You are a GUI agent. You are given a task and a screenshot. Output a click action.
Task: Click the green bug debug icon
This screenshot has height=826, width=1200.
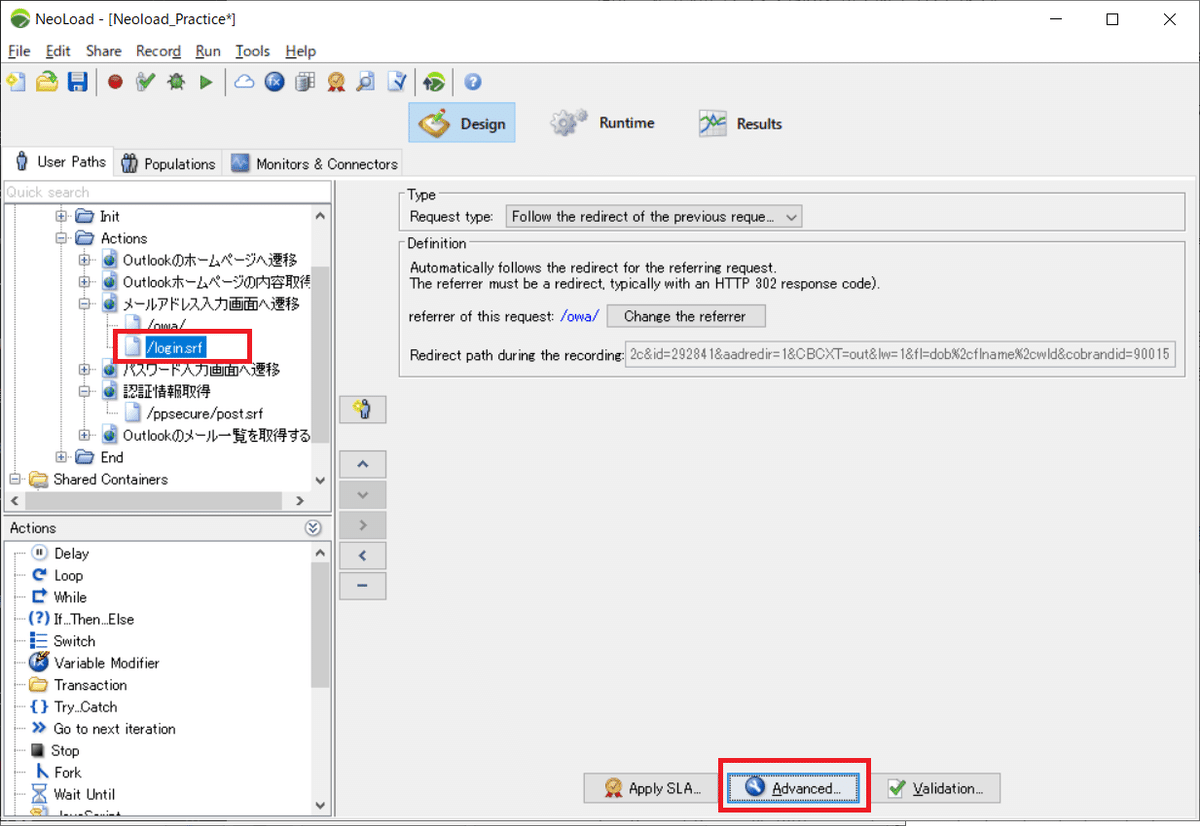[176, 82]
